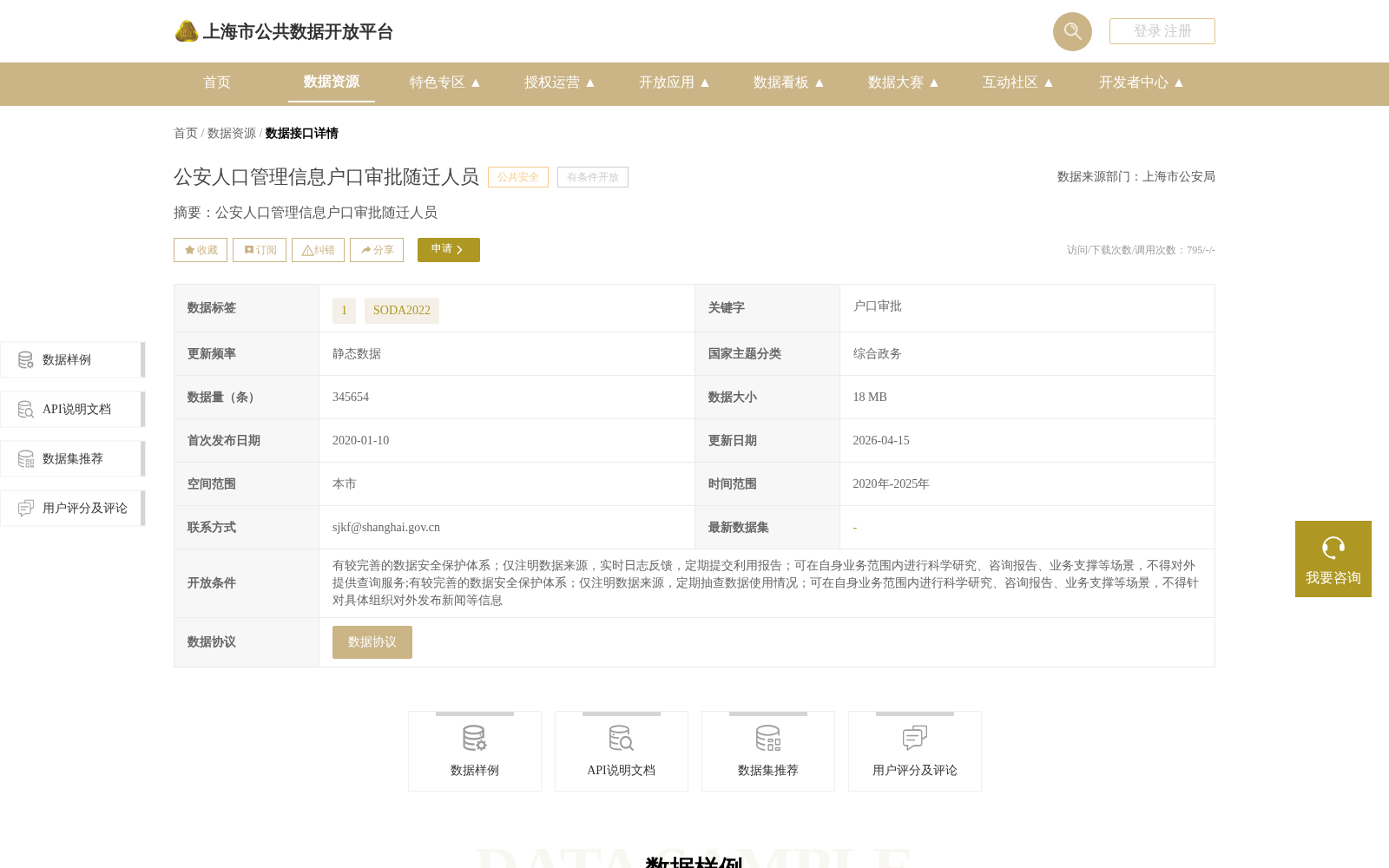The image size is (1389, 868).
Task: Open the 数据大赛 menu item
Action: tap(896, 82)
